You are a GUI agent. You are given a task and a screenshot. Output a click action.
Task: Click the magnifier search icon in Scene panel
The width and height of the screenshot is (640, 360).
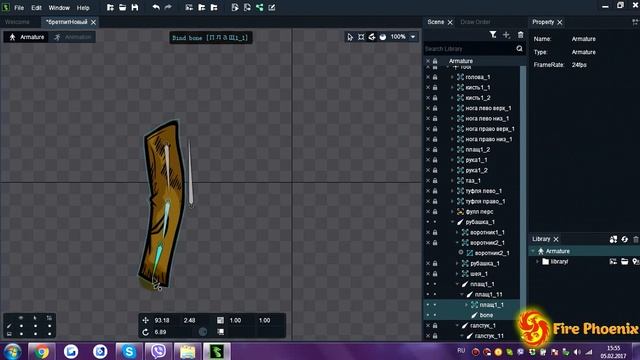[x=519, y=49]
